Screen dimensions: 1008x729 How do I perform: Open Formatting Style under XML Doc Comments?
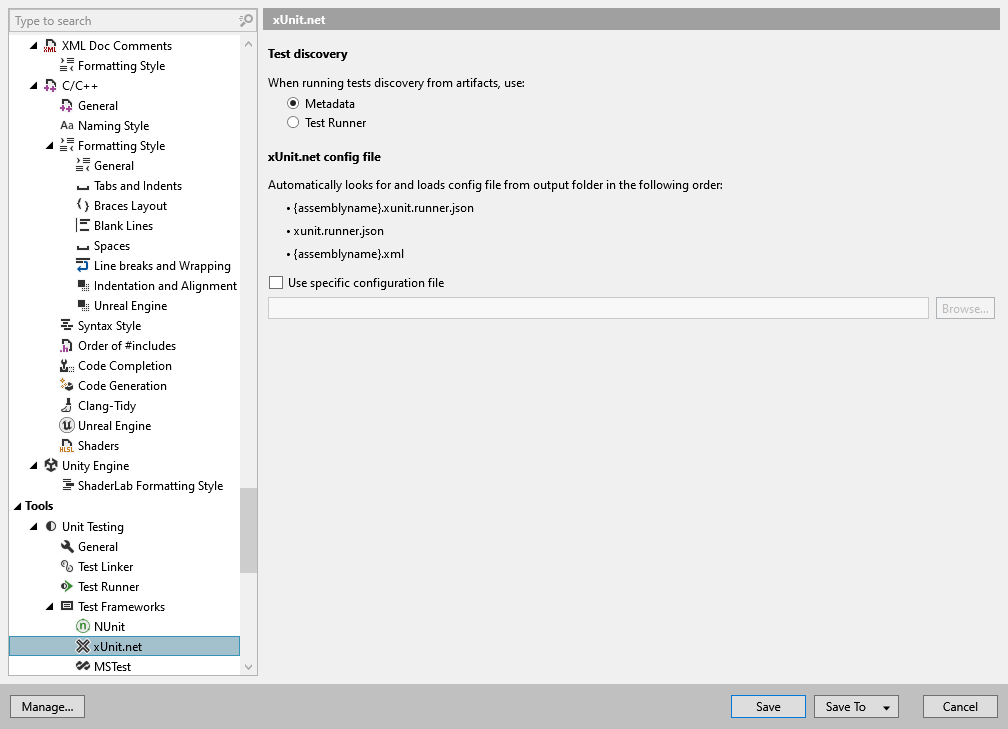click(x=122, y=66)
